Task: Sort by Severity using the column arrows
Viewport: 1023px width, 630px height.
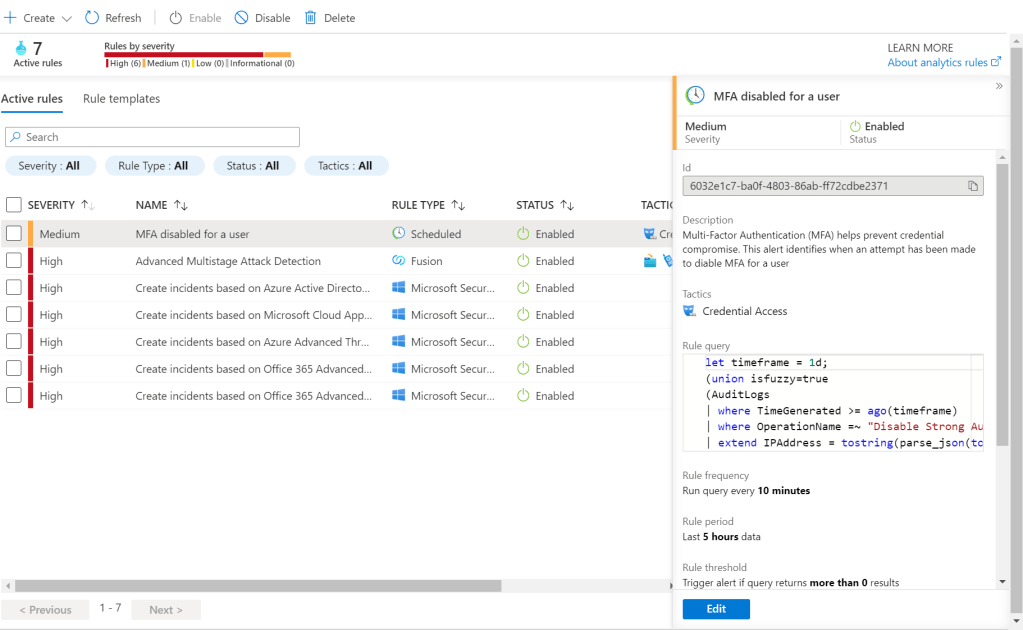Action: [x=87, y=205]
